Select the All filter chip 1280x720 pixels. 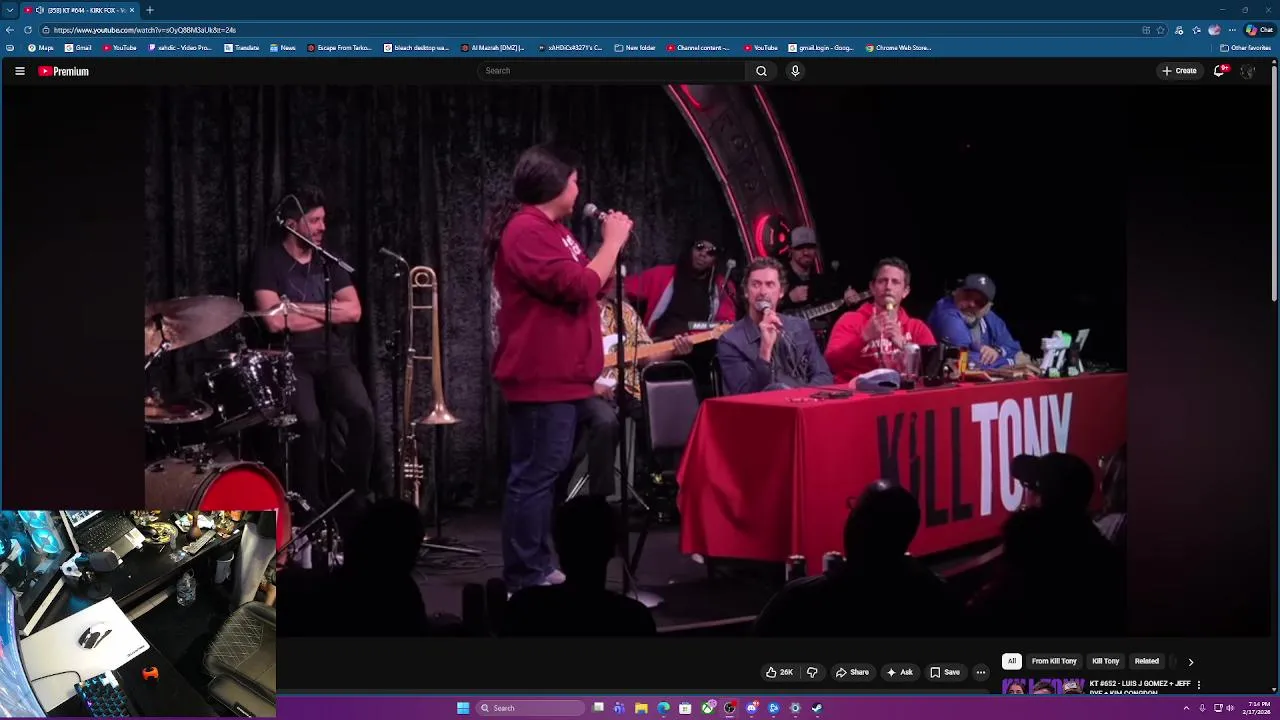(x=1012, y=661)
